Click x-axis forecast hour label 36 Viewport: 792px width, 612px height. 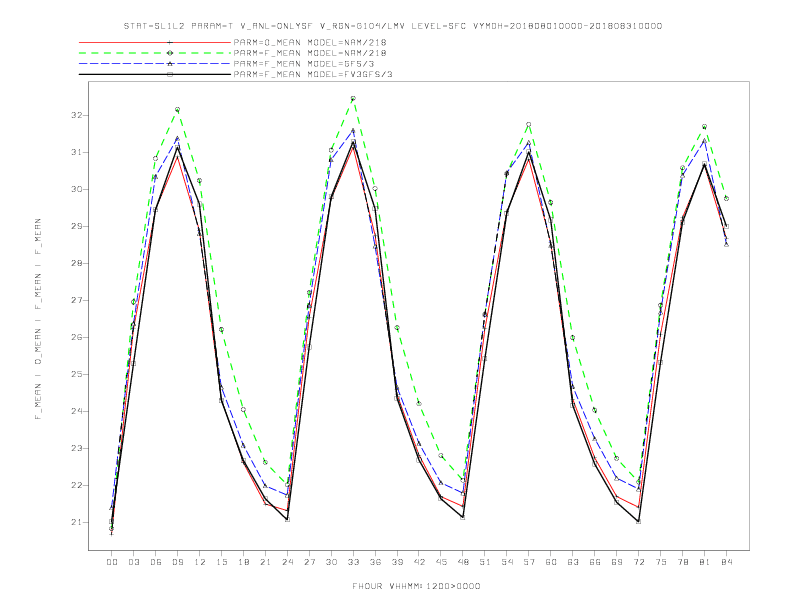coord(375,562)
